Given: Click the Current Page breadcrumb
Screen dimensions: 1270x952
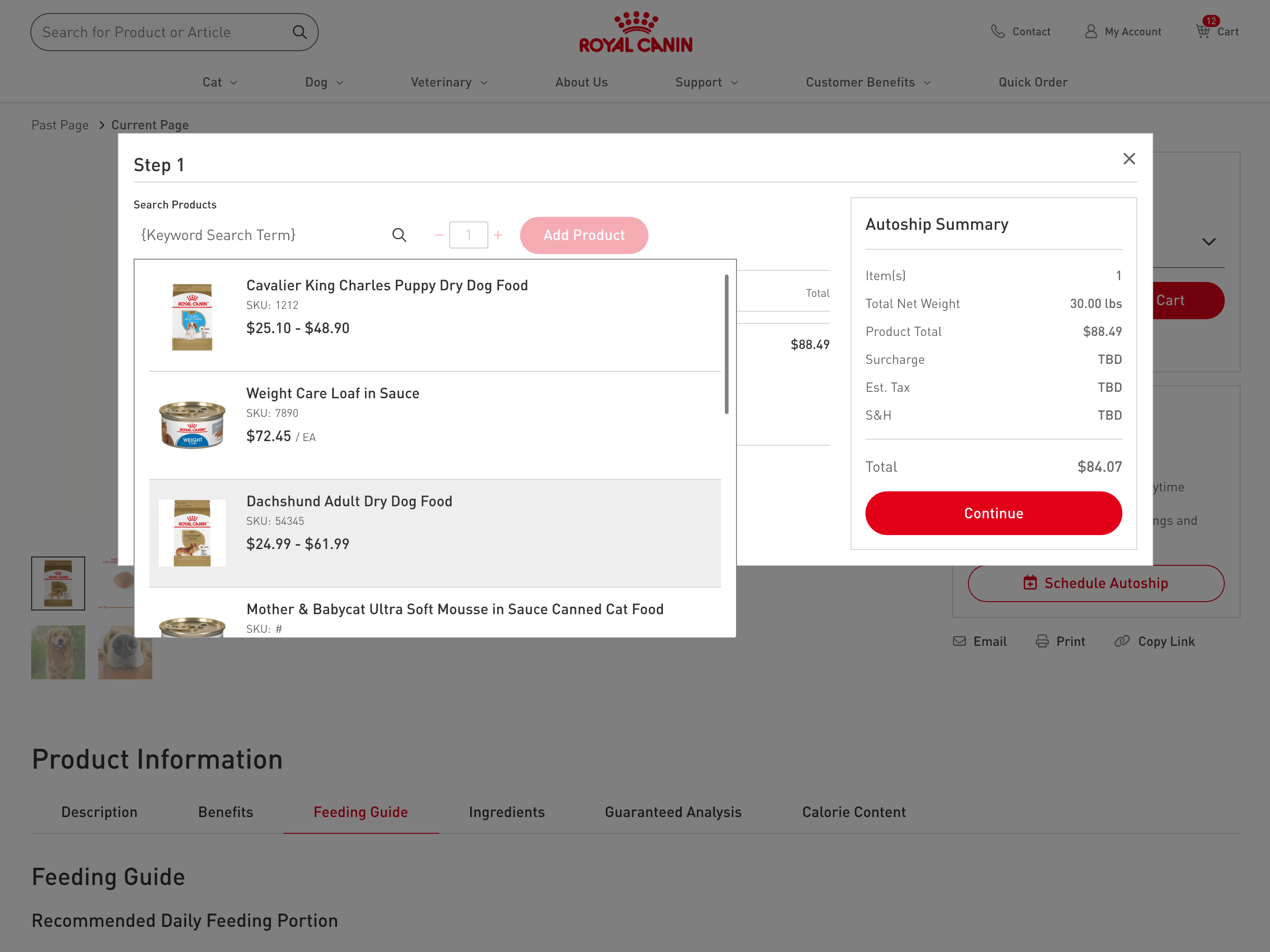Looking at the screenshot, I should tap(150, 125).
